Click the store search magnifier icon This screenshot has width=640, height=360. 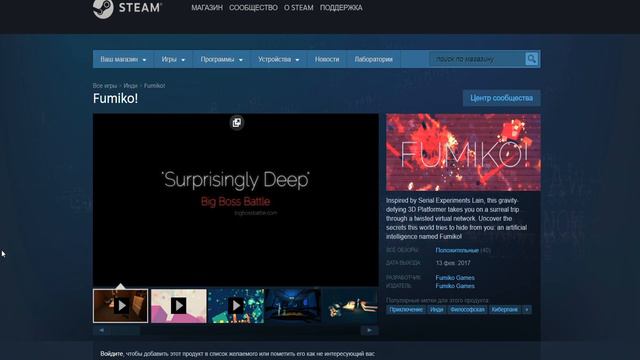tap(531, 59)
